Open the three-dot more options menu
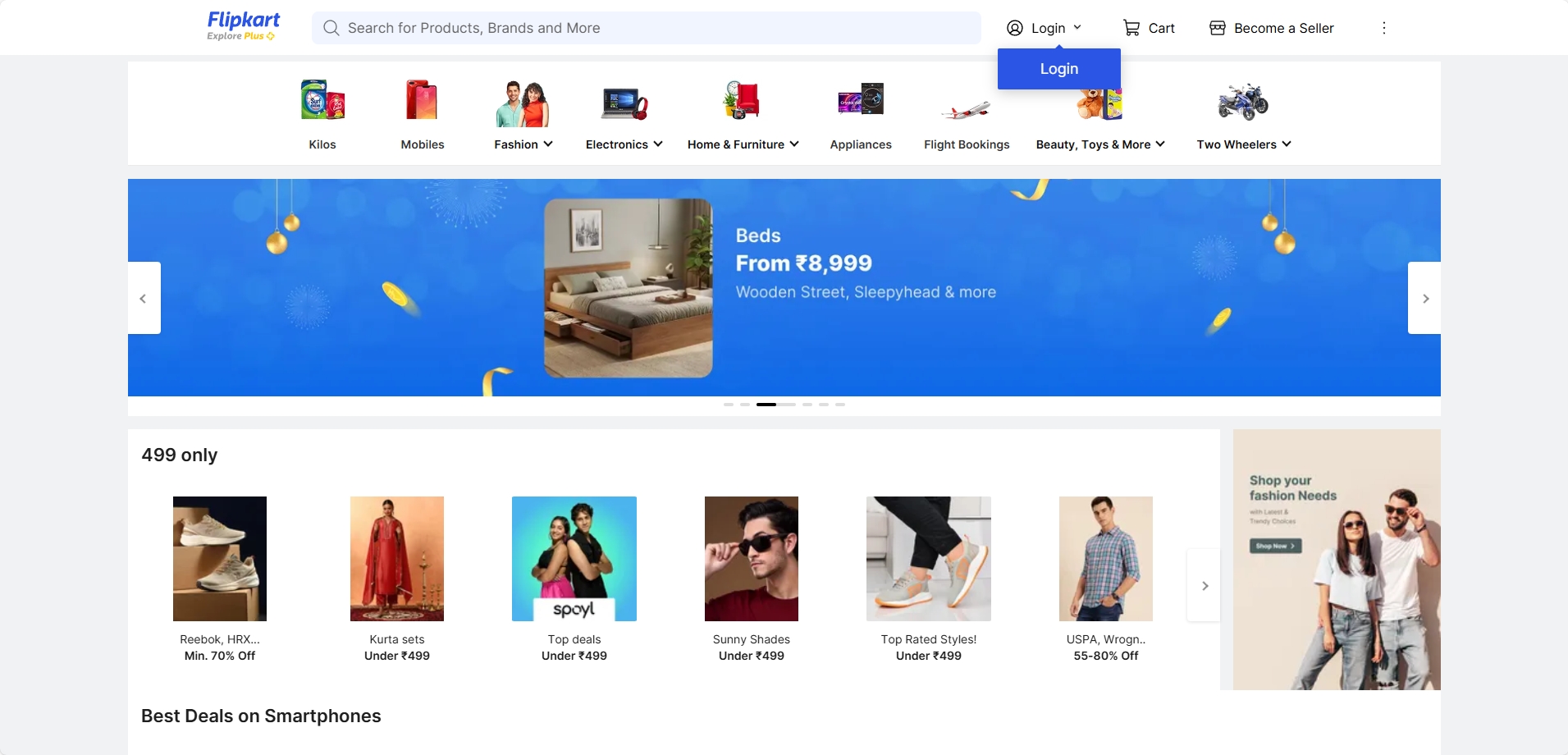Screen dimensions: 1568x755 coord(1384,28)
